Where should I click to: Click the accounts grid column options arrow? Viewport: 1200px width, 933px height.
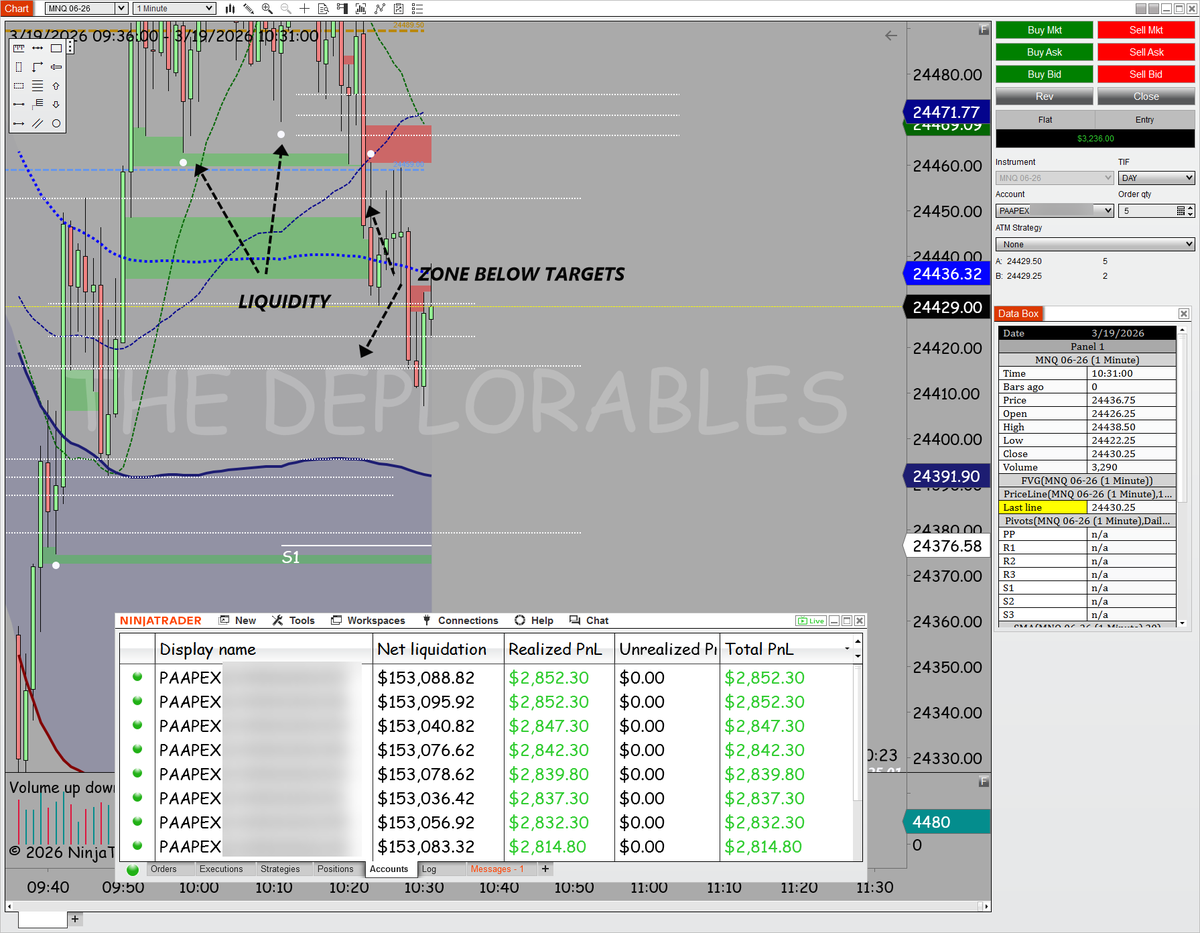(848, 649)
